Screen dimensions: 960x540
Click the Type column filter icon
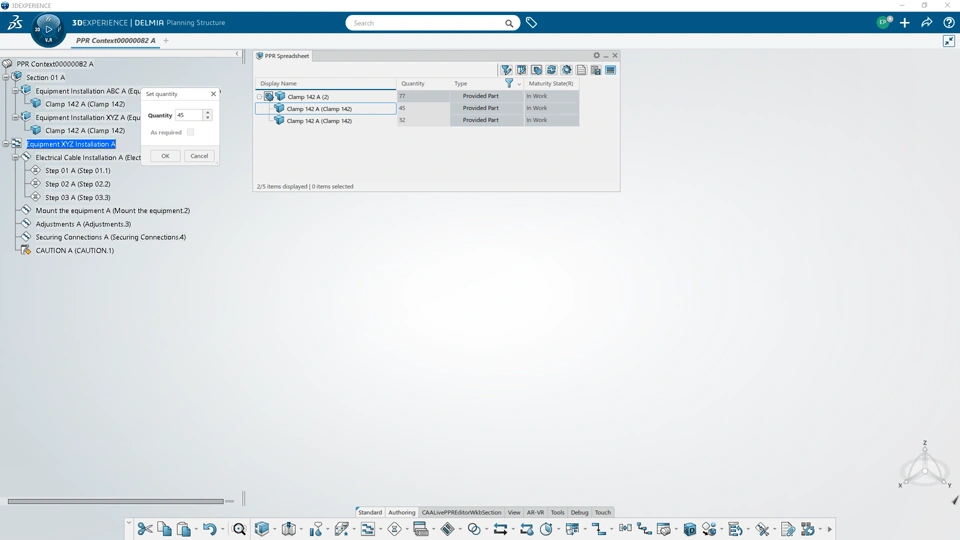coord(509,83)
